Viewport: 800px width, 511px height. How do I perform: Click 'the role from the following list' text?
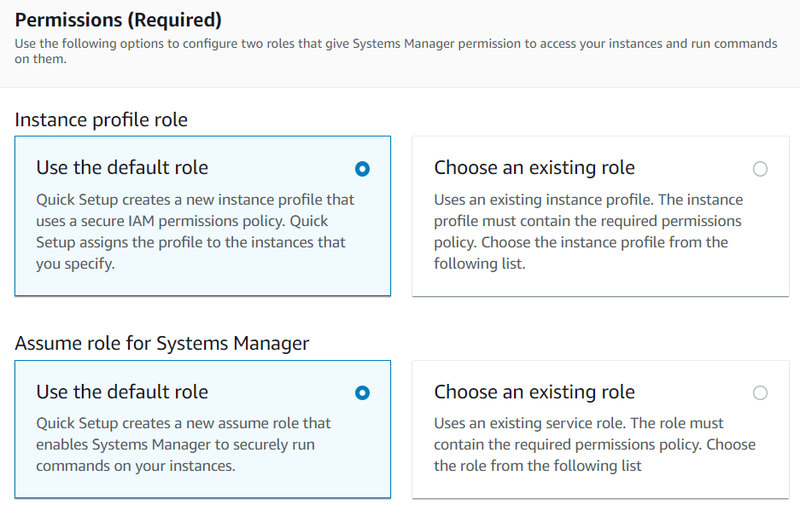(538, 466)
